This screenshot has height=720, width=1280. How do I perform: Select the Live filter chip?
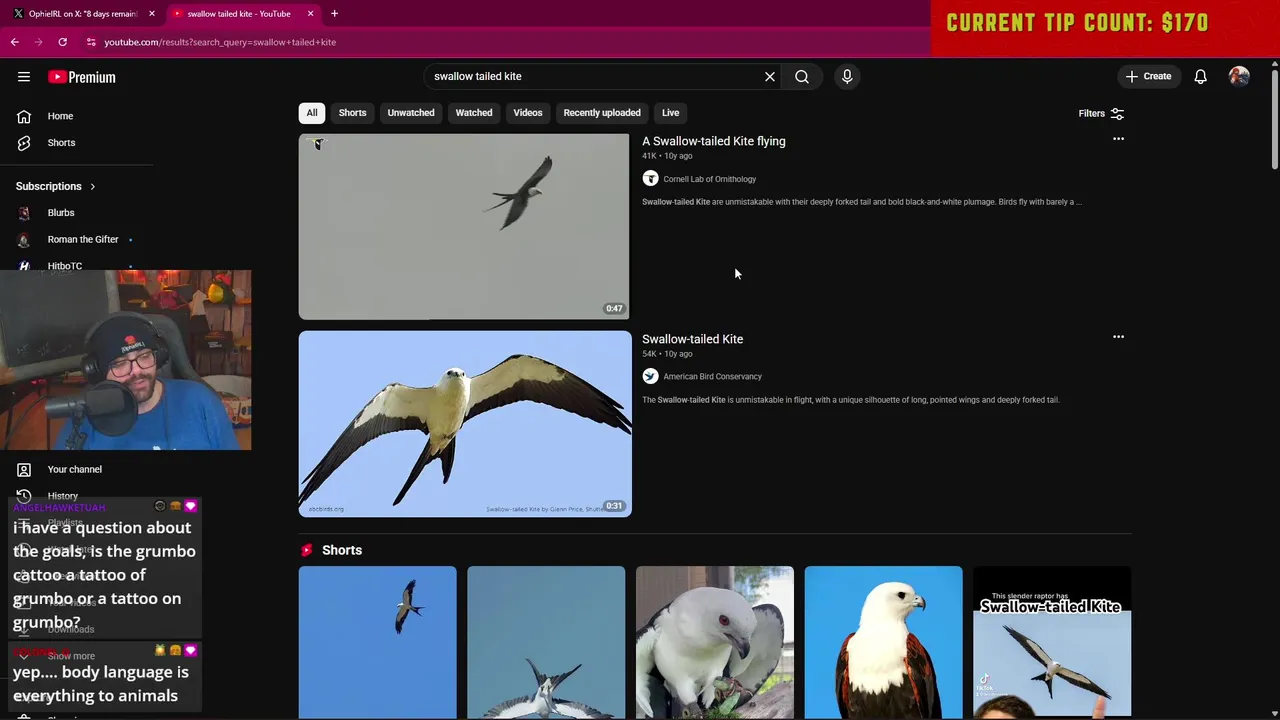[x=670, y=113]
